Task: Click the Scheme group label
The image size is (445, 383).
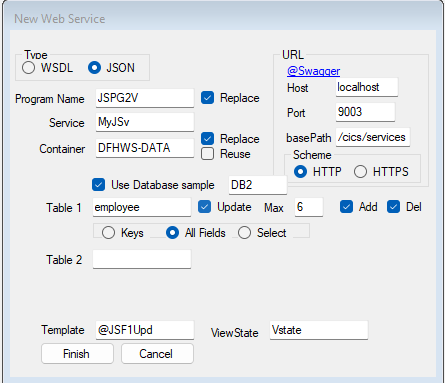Action: (x=312, y=155)
